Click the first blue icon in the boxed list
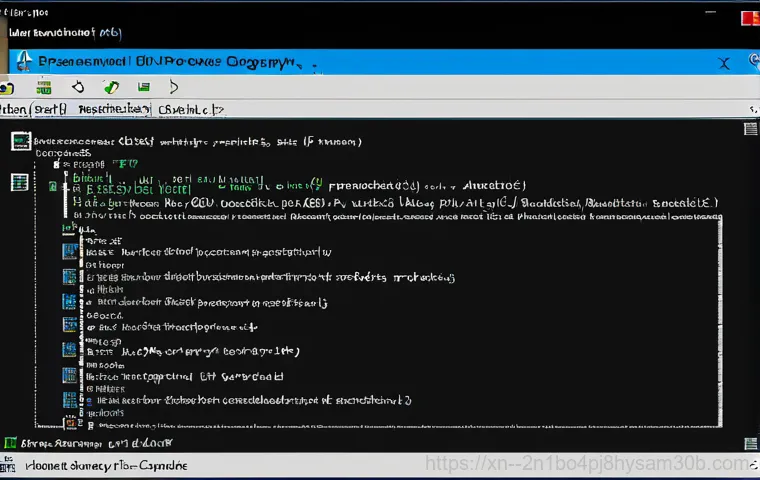760x480 pixels. [x=70, y=252]
